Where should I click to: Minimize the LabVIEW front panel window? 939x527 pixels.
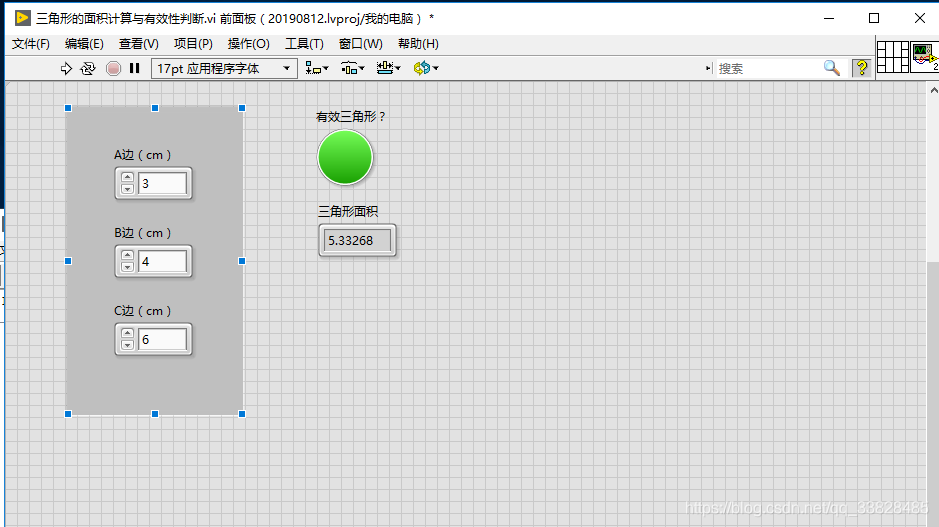pos(829,18)
